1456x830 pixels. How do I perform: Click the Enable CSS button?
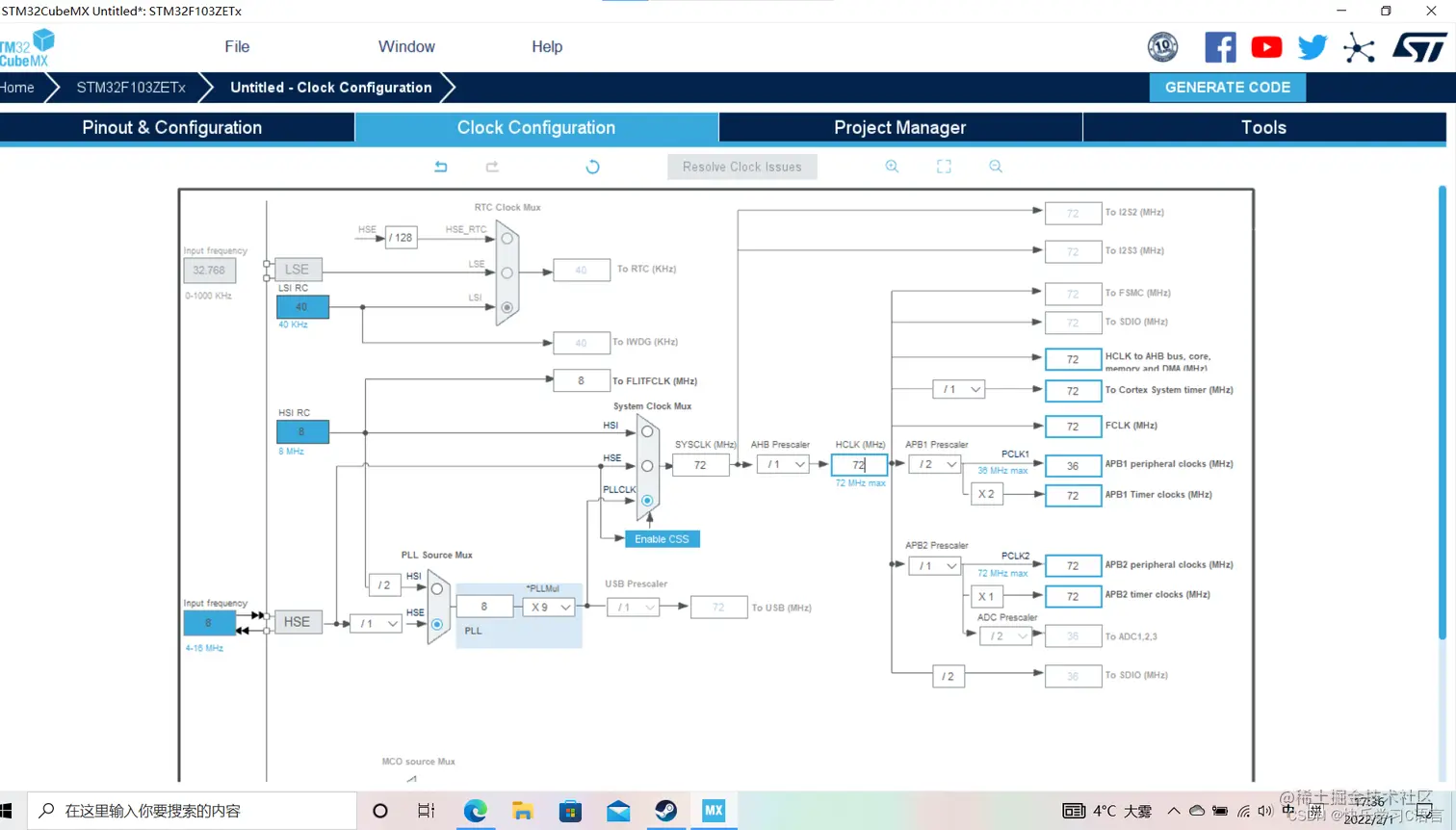tap(663, 539)
